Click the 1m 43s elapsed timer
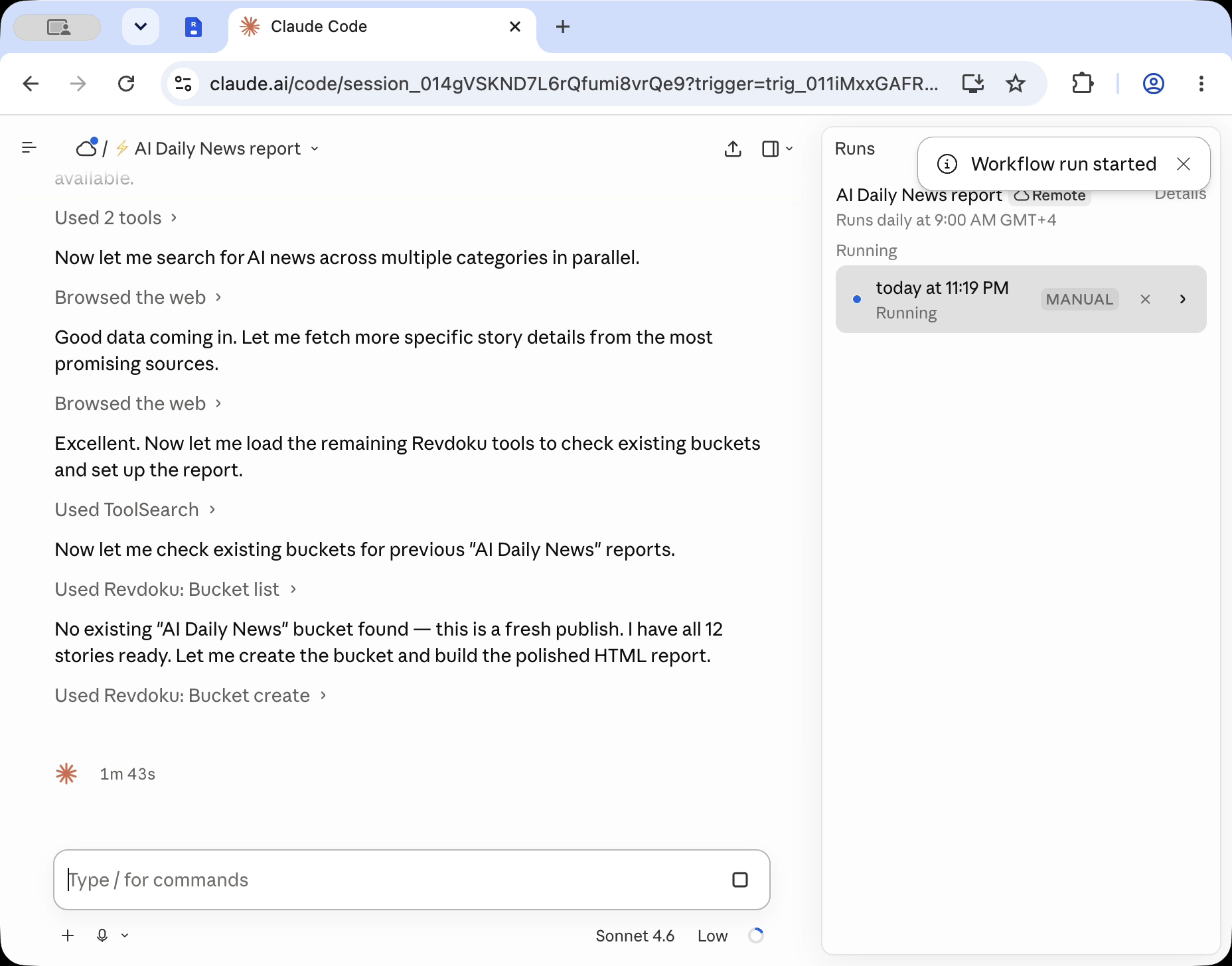The image size is (1232, 966). pyautogui.click(x=127, y=774)
